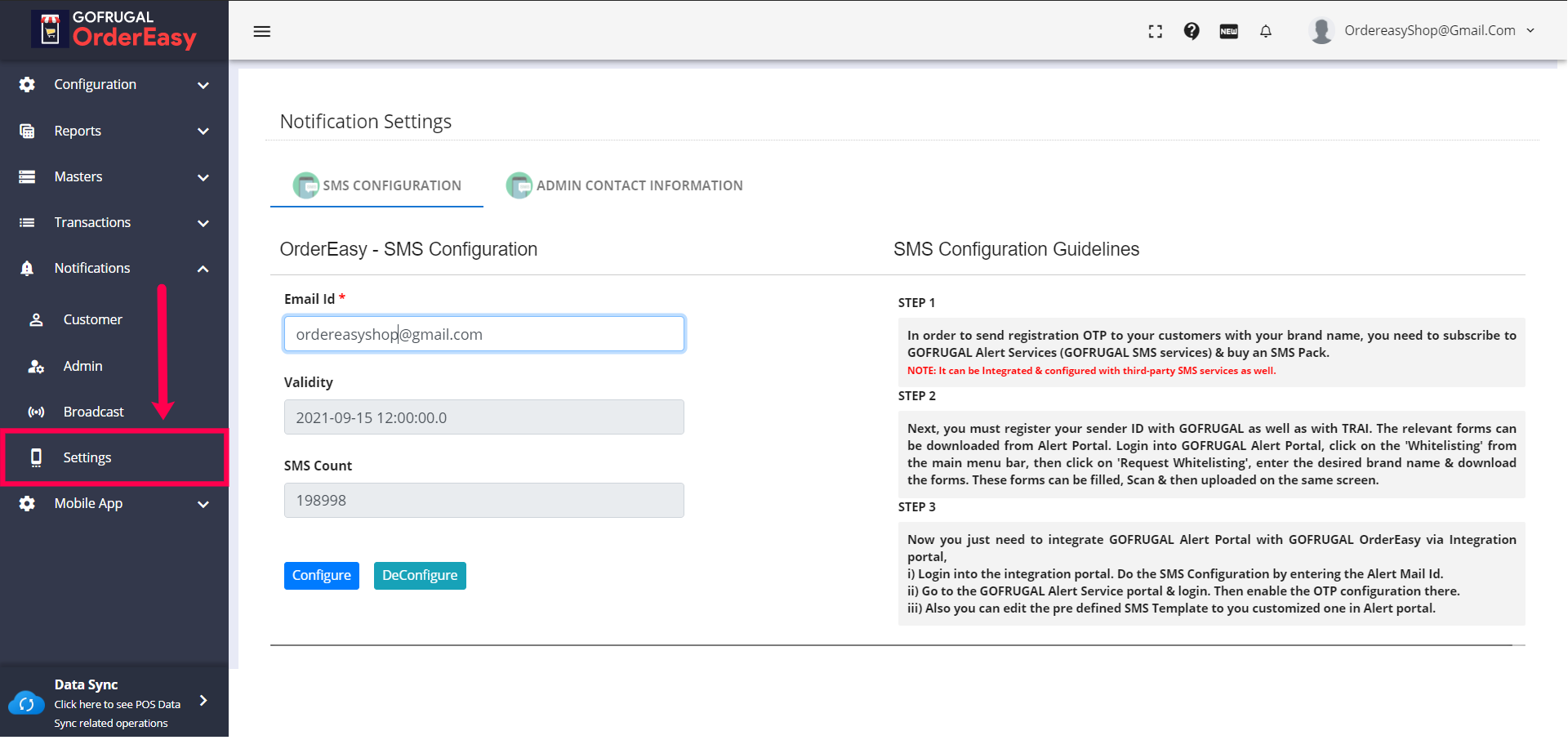The image size is (1568, 740).
Task: Expand the Configuration menu chevron
Action: [203, 85]
